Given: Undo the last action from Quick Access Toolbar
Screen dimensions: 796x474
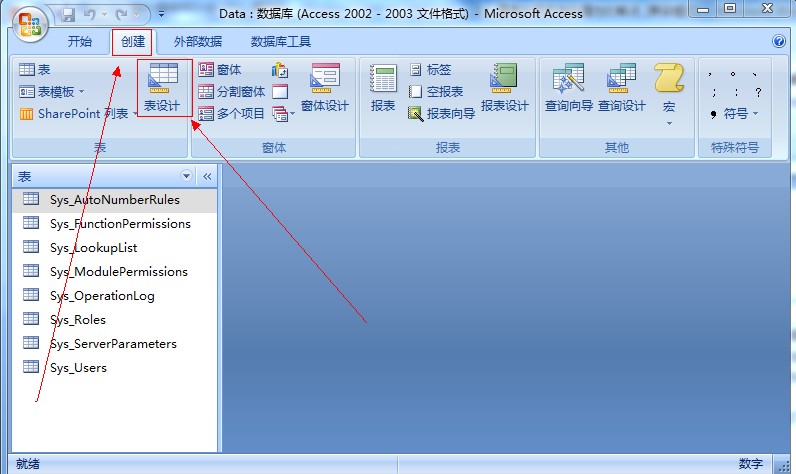Looking at the screenshot, I should click(x=90, y=15).
